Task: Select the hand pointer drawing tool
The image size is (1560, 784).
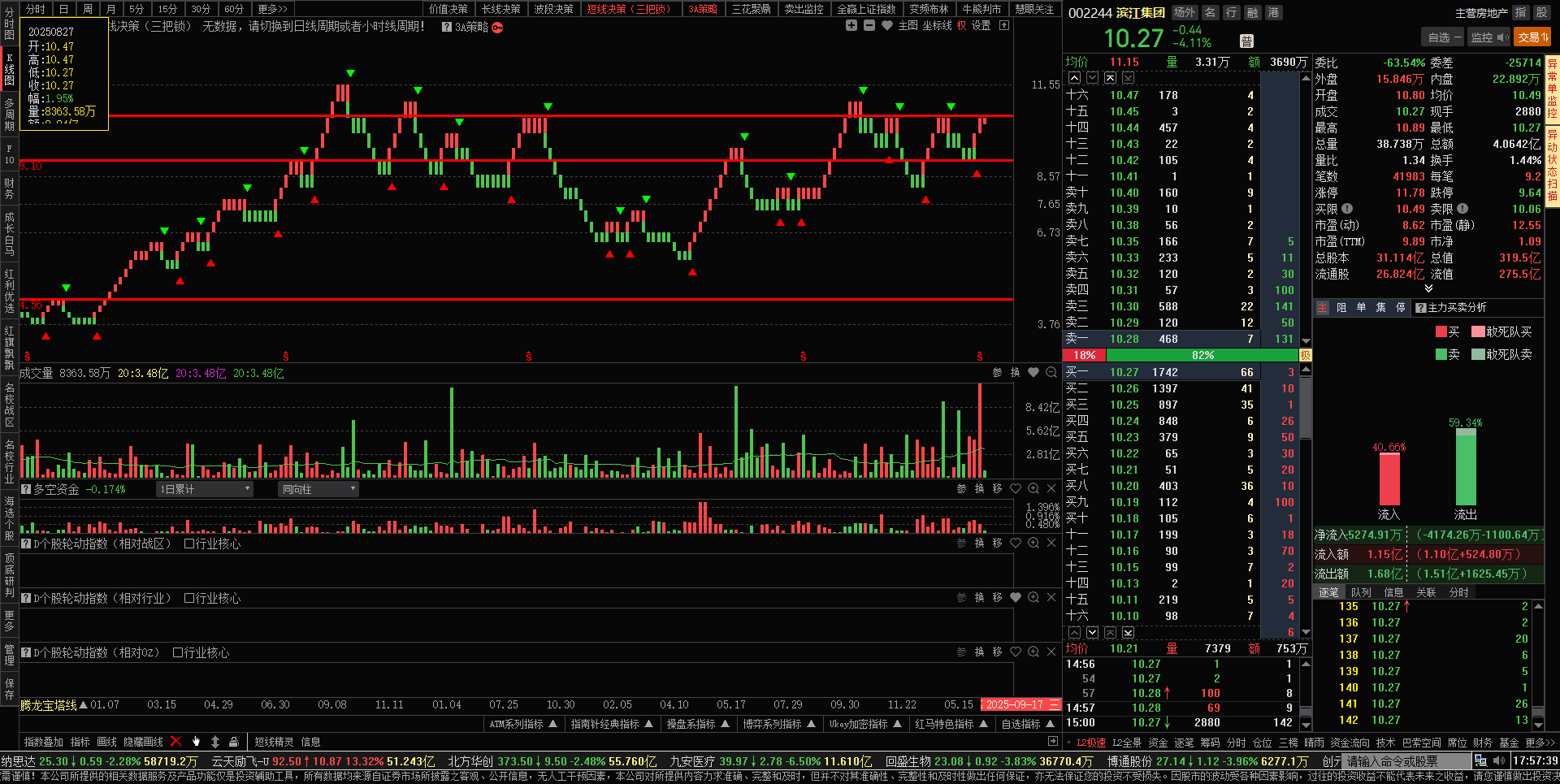Action: (x=196, y=741)
